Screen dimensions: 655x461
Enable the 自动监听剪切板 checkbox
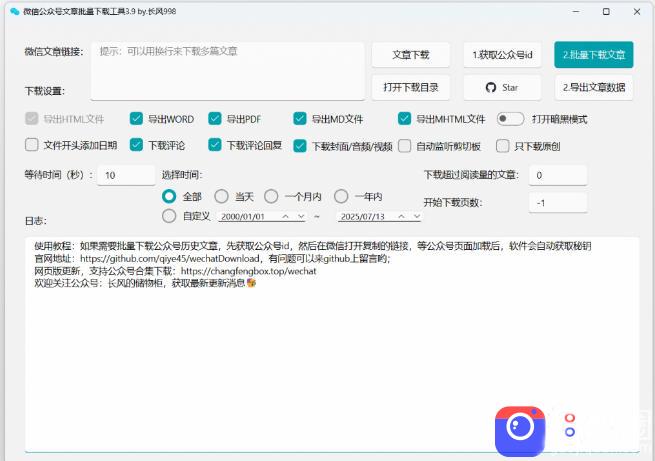pyautogui.click(x=404, y=146)
